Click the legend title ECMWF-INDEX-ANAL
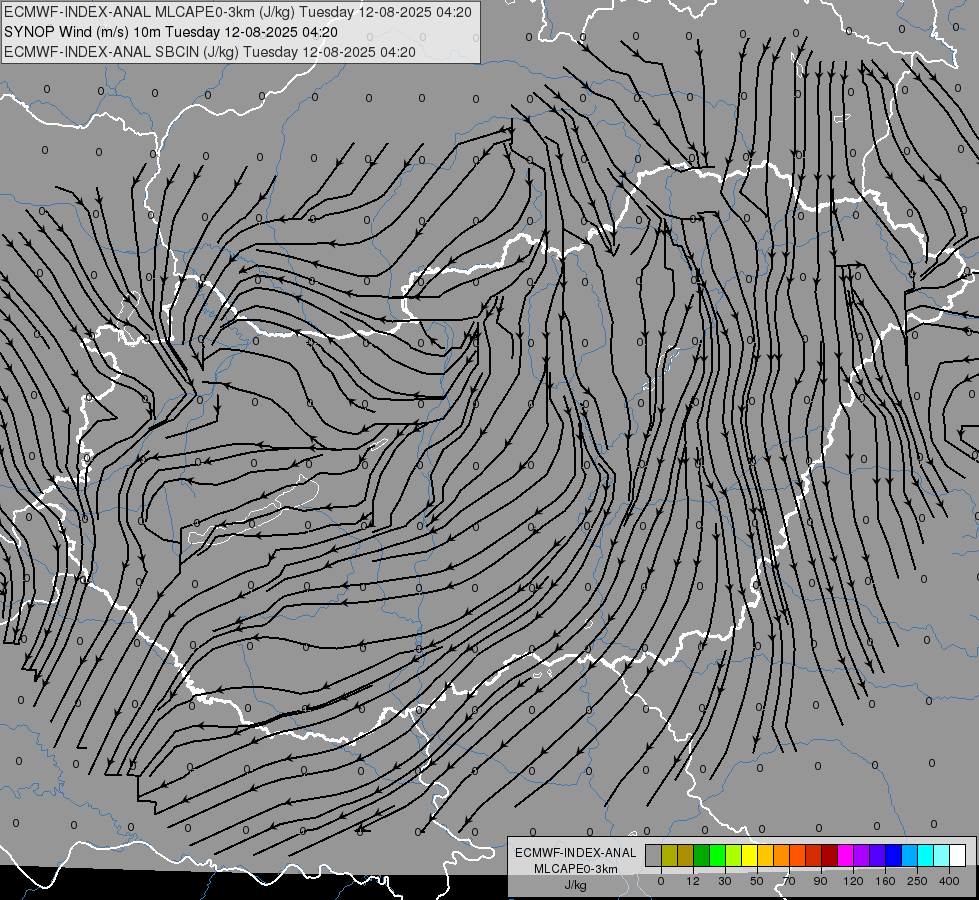The height and width of the screenshot is (900, 979). tap(575, 853)
